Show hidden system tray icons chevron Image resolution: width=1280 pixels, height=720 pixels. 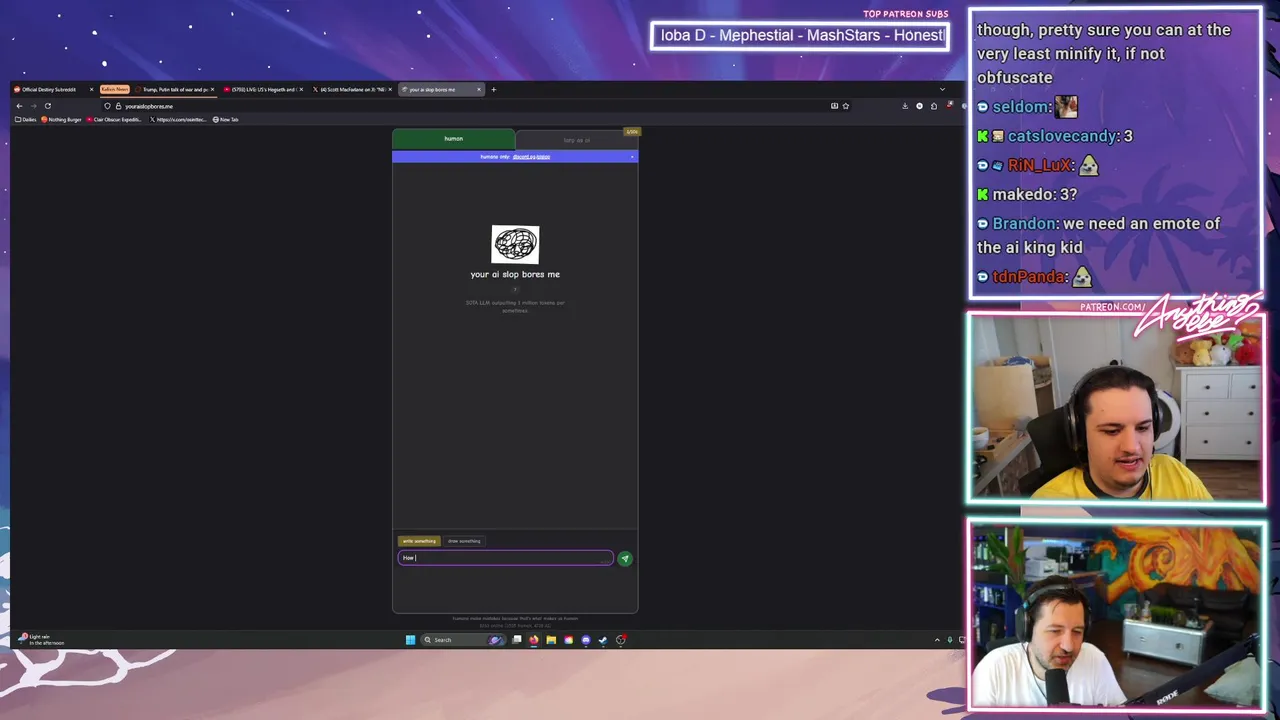click(x=937, y=640)
